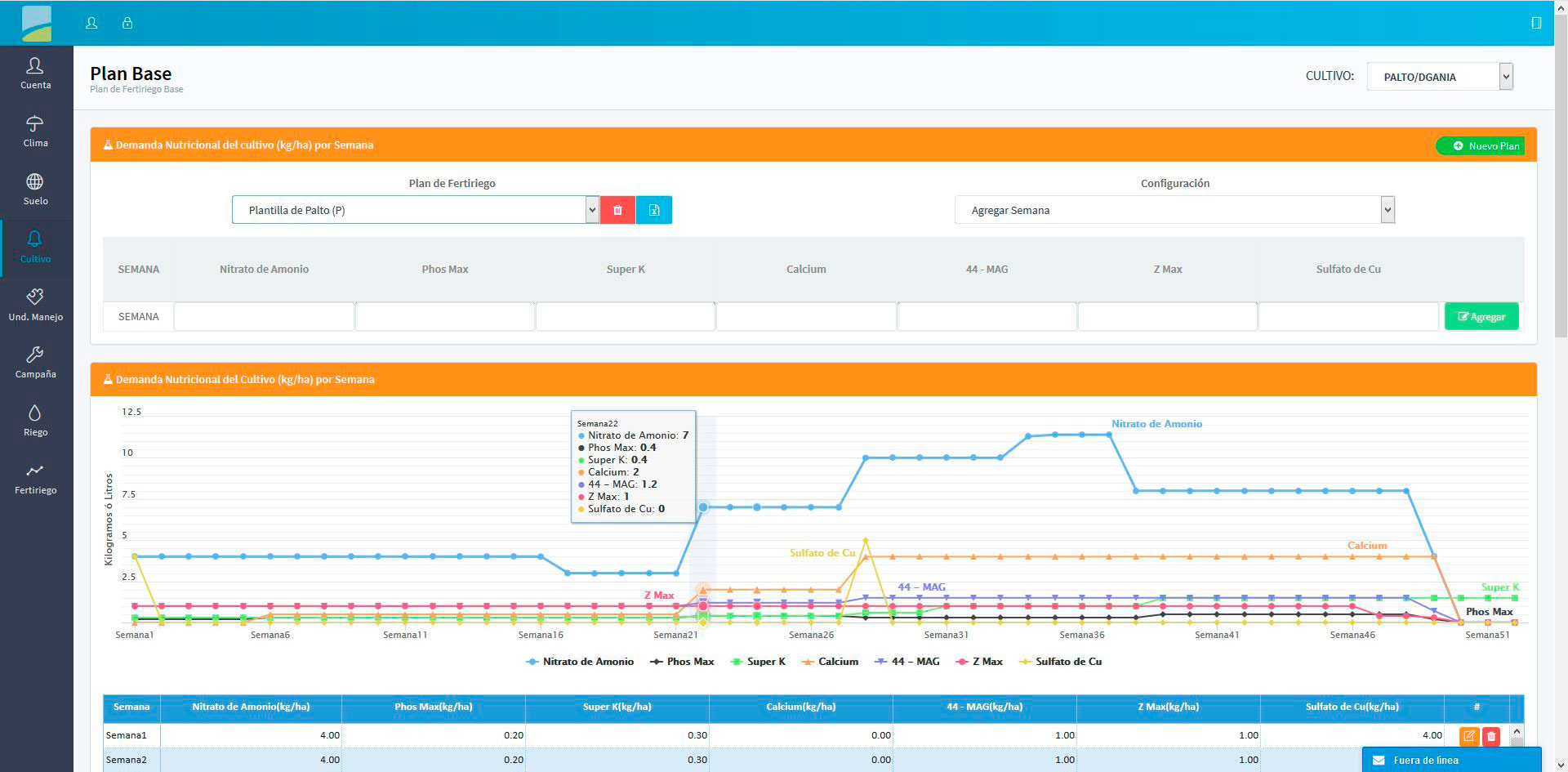Click the Nitrato de Amonio input field
1568x772 pixels.
pyautogui.click(x=264, y=316)
